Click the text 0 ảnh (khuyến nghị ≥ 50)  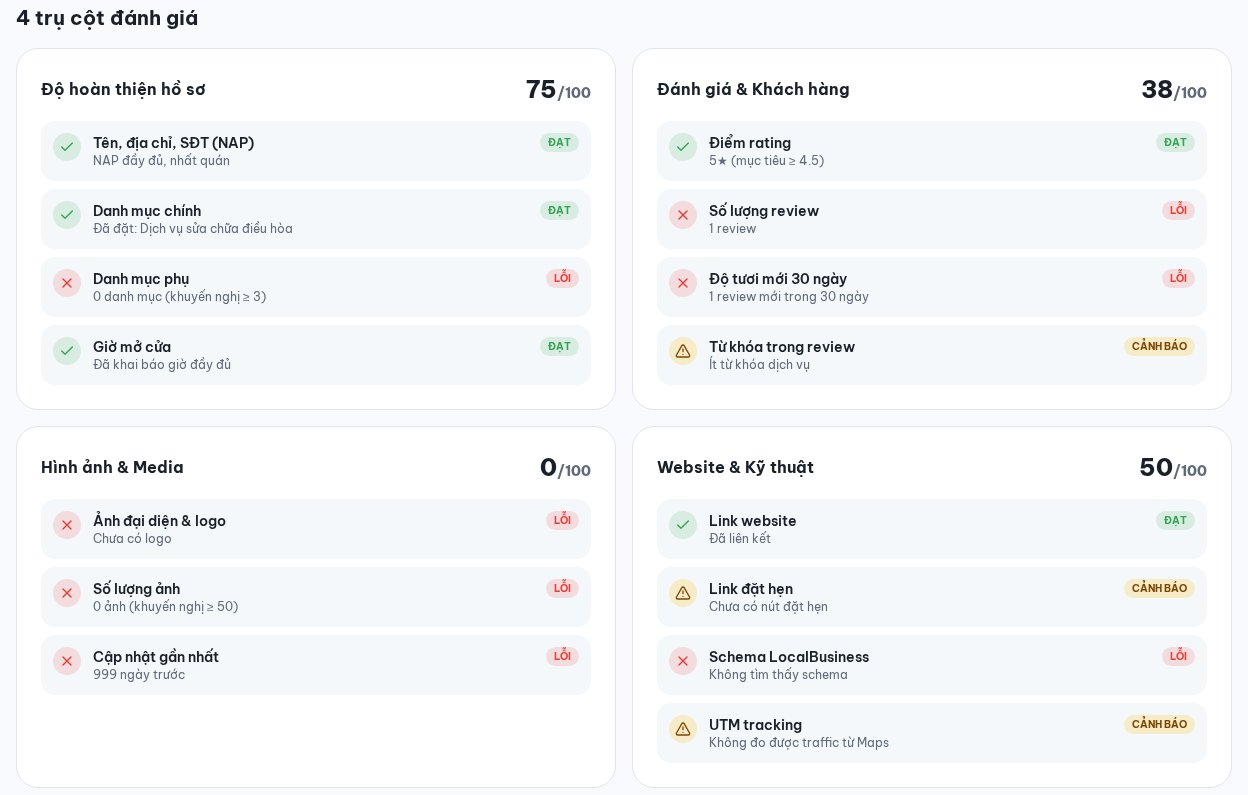tap(165, 607)
